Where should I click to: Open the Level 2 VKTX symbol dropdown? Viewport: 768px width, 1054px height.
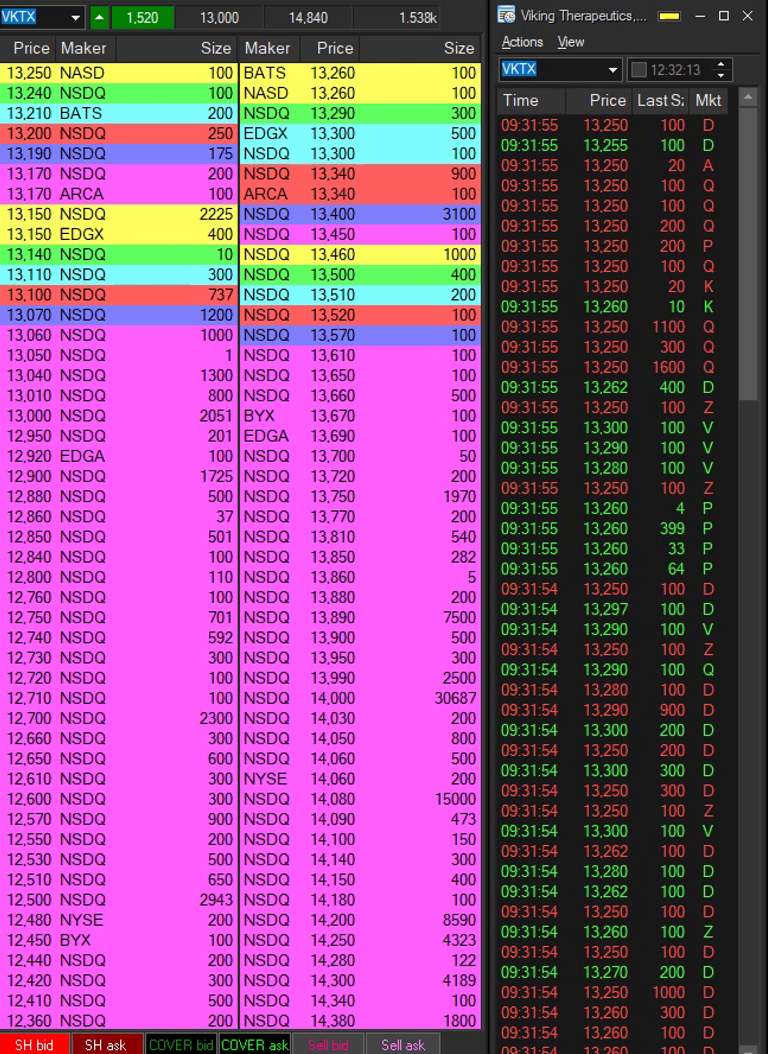coord(75,17)
